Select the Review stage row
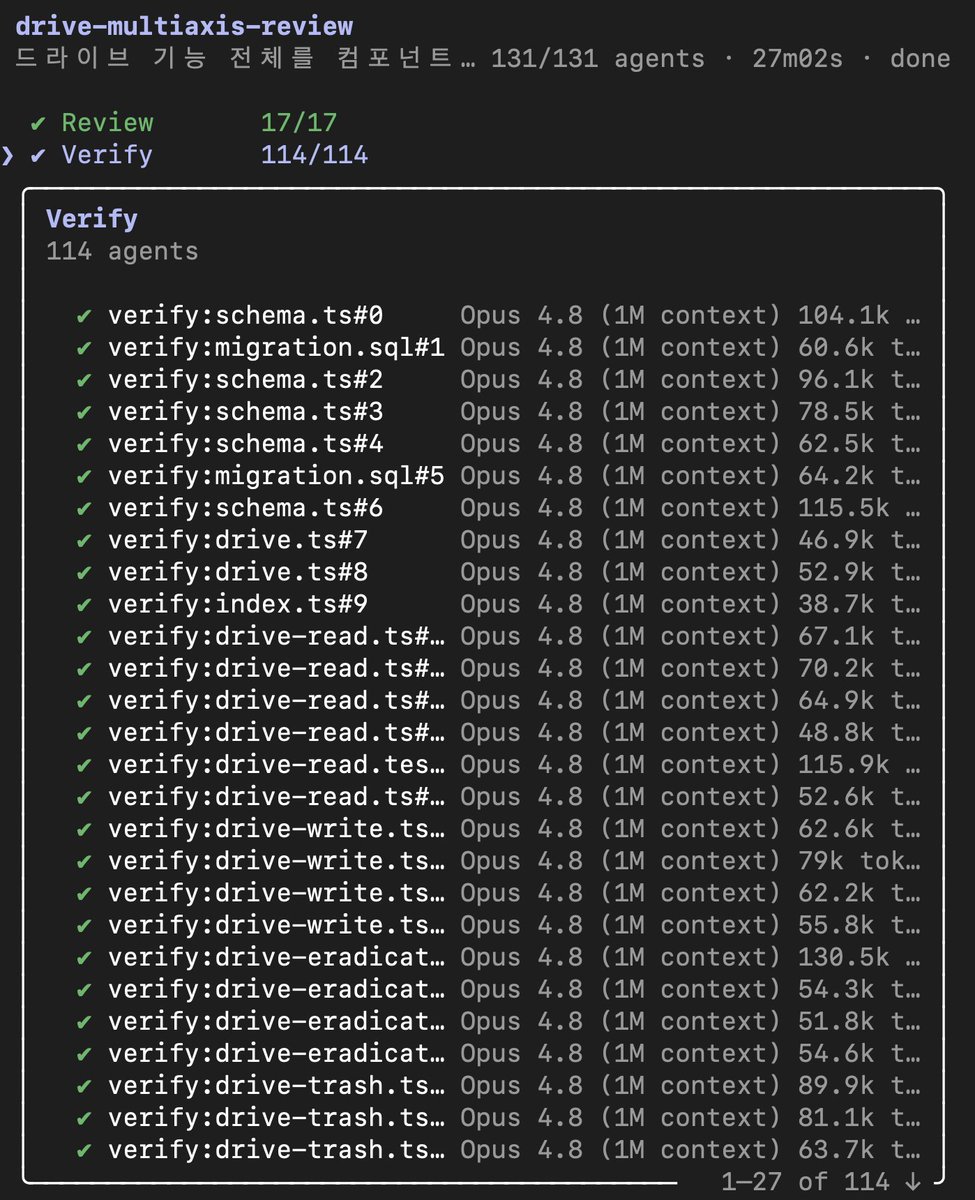This screenshot has height=1200, width=975. 184,123
